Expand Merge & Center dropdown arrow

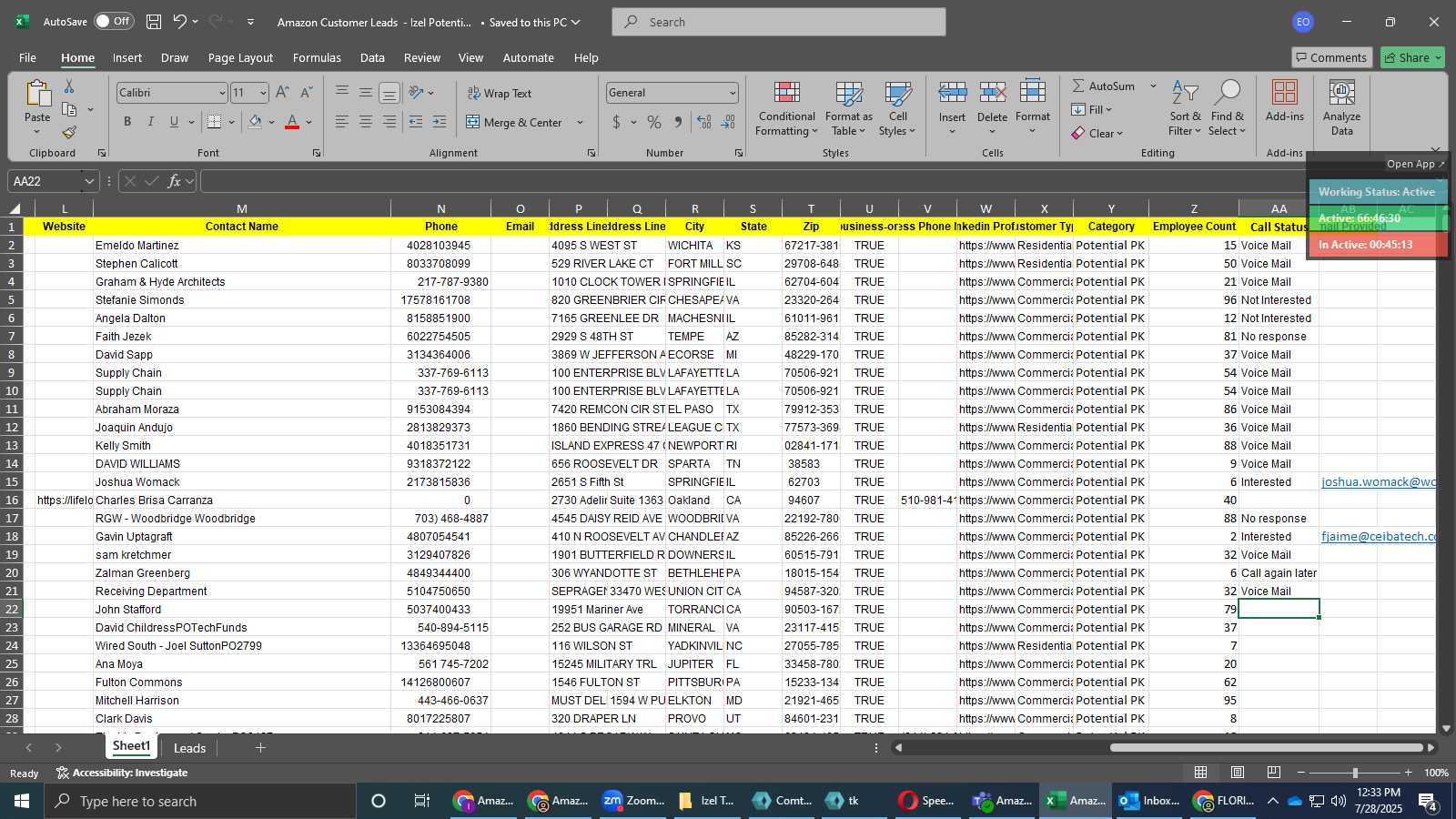580,122
